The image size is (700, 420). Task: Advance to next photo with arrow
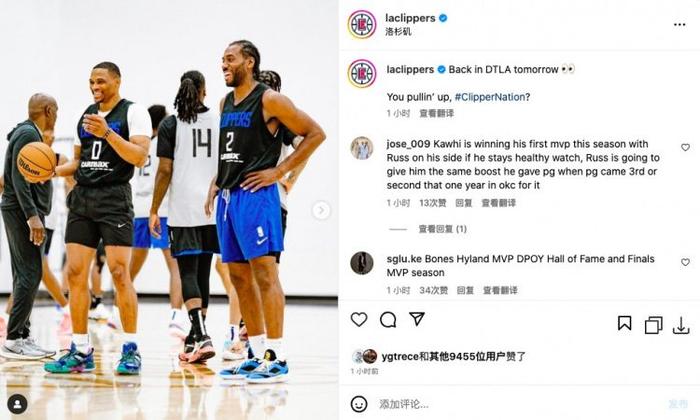point(321,210)
